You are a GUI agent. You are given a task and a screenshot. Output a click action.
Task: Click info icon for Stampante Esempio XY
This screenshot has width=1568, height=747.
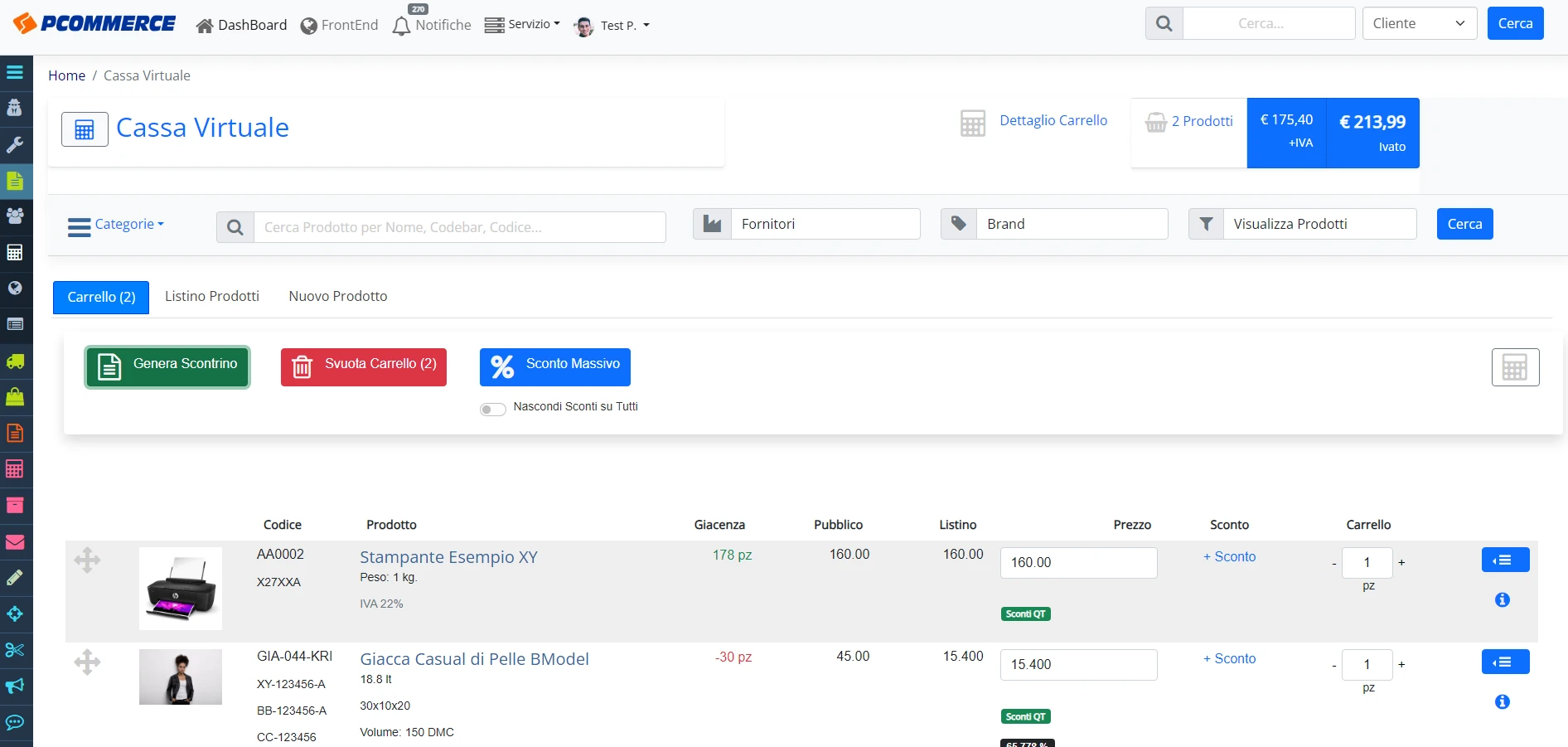1503,599
